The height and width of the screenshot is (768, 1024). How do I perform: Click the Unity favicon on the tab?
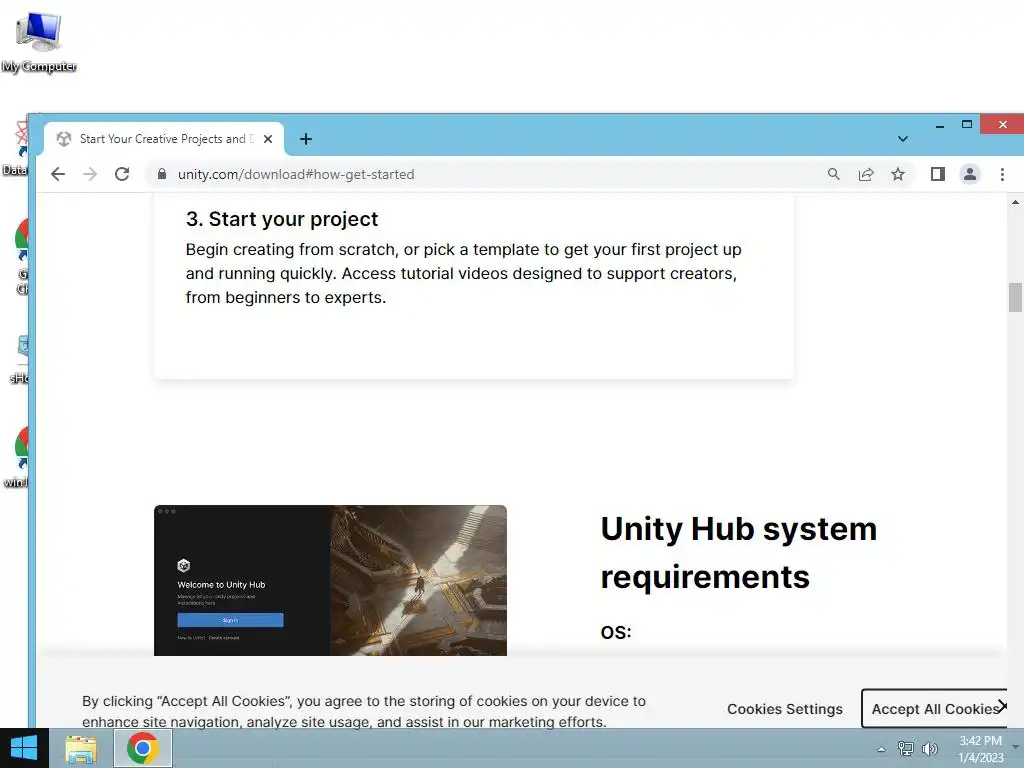coord(63,139)
